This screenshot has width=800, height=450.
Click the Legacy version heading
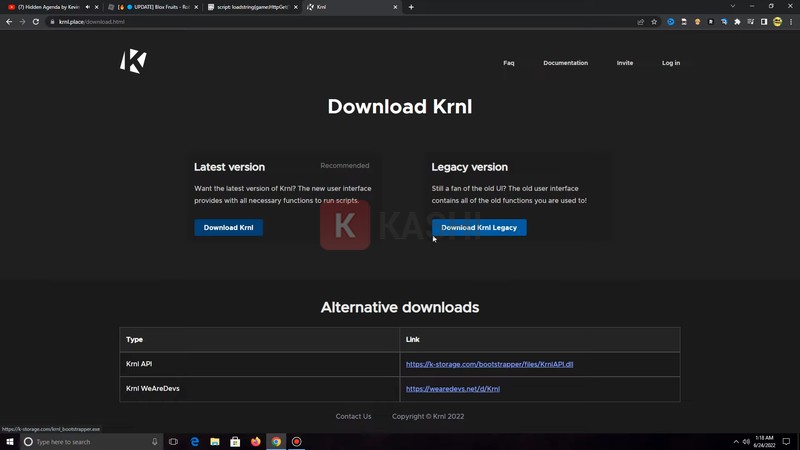pyautogui.click(x=469, y=167)
